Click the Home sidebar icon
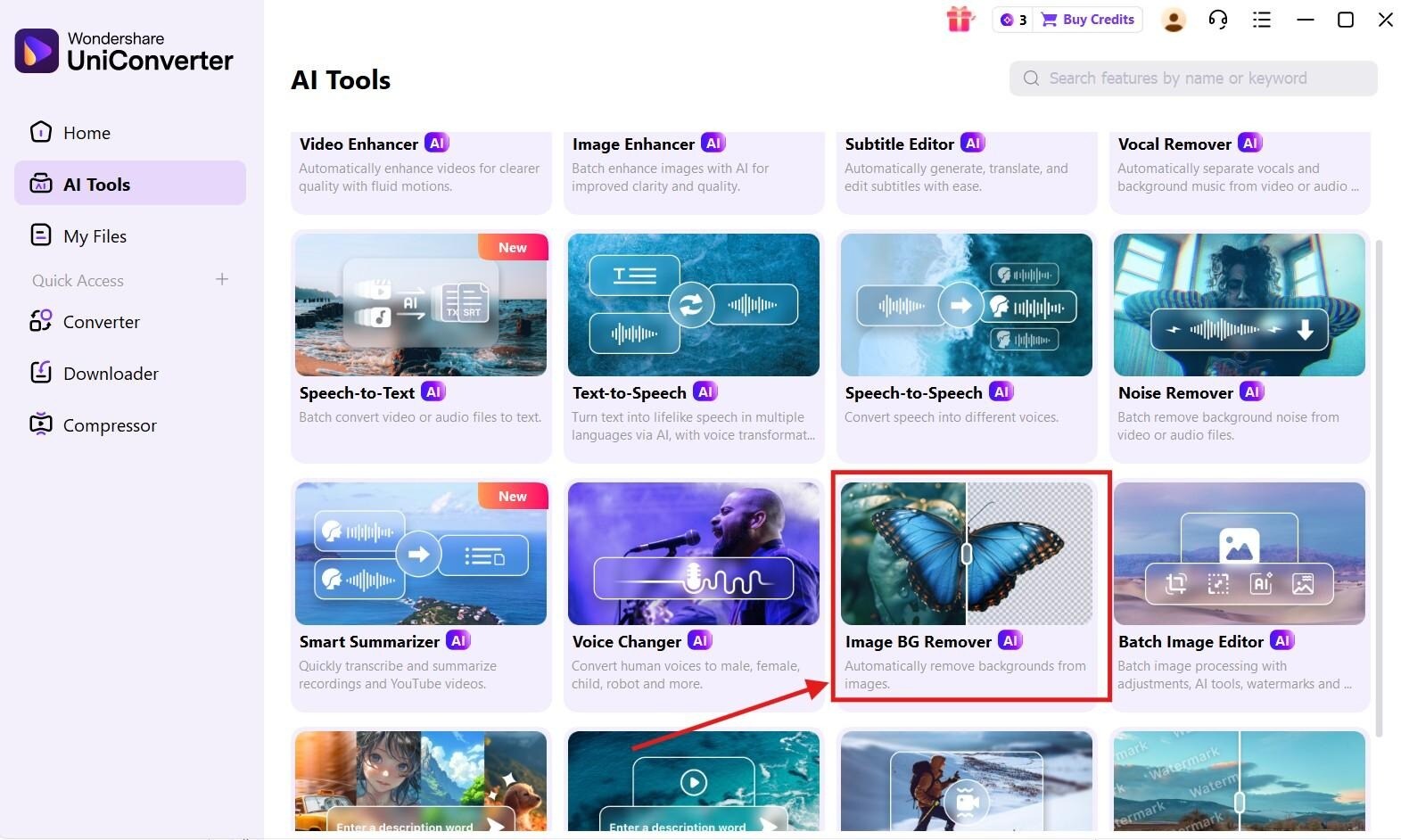Screen dimensions: 1401x840 click(40, 132)
